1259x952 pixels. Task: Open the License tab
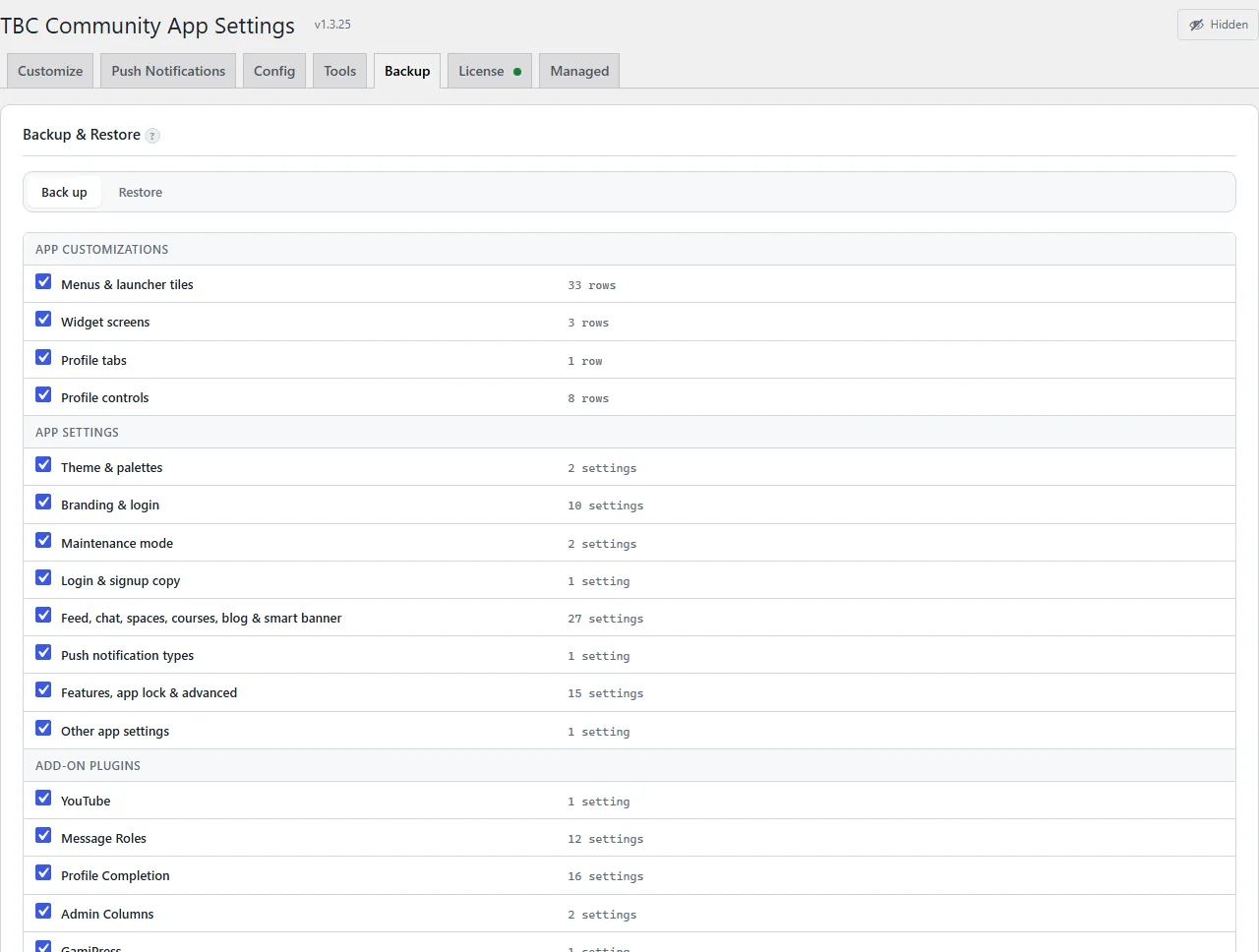click(490, 71)
